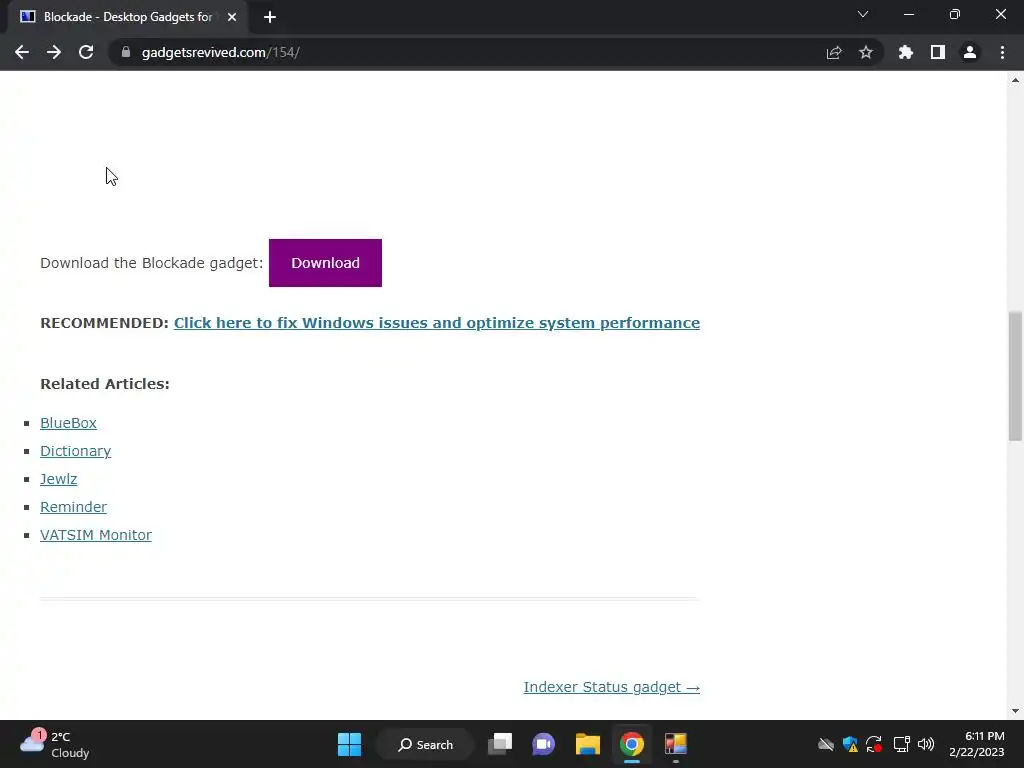Screen dimensions: 1024x768
Task: Click the scrollbar up arrow
Action: tap(1015, 80)
